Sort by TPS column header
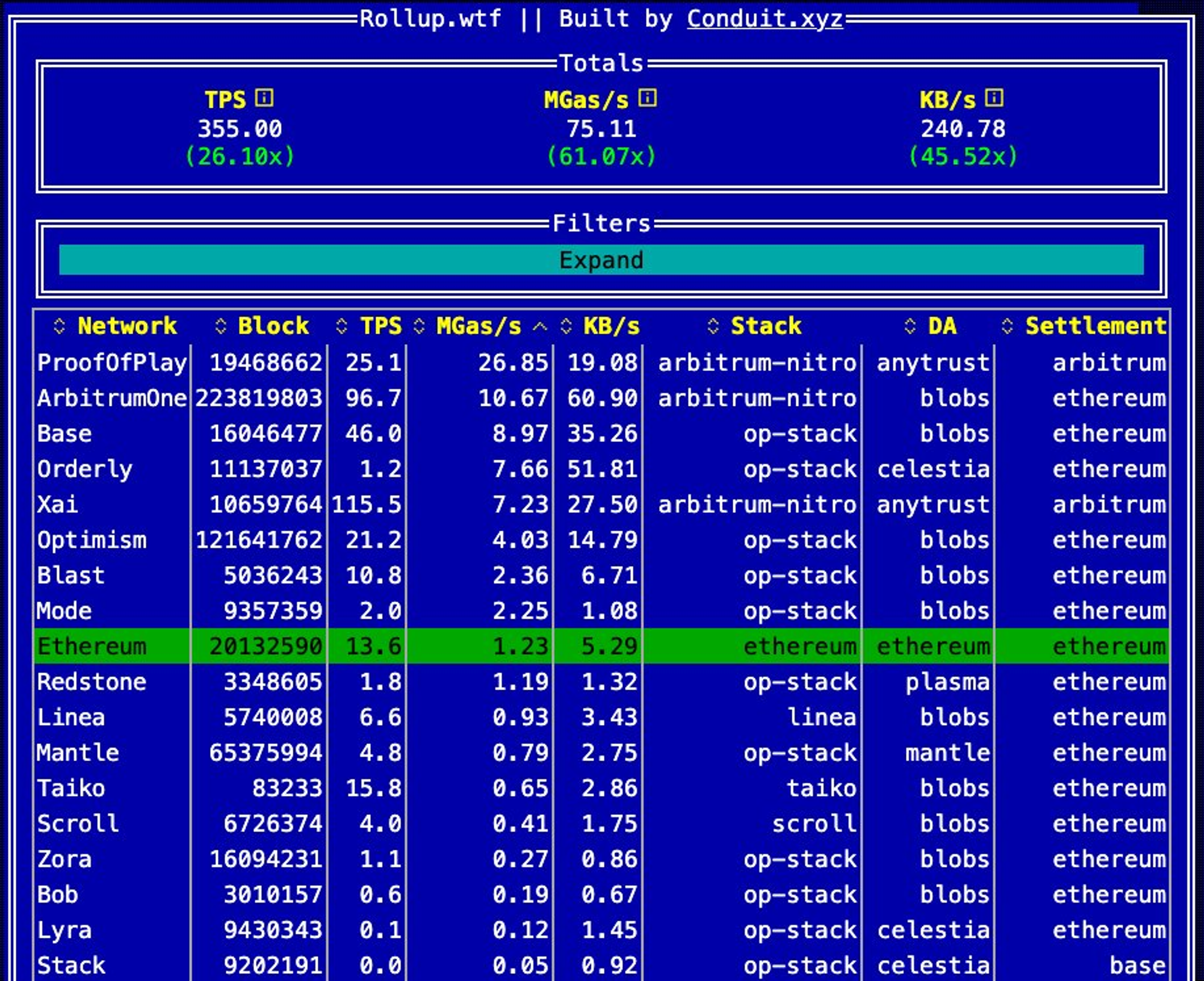This screenshot has width=1204, height=981. 380,326
